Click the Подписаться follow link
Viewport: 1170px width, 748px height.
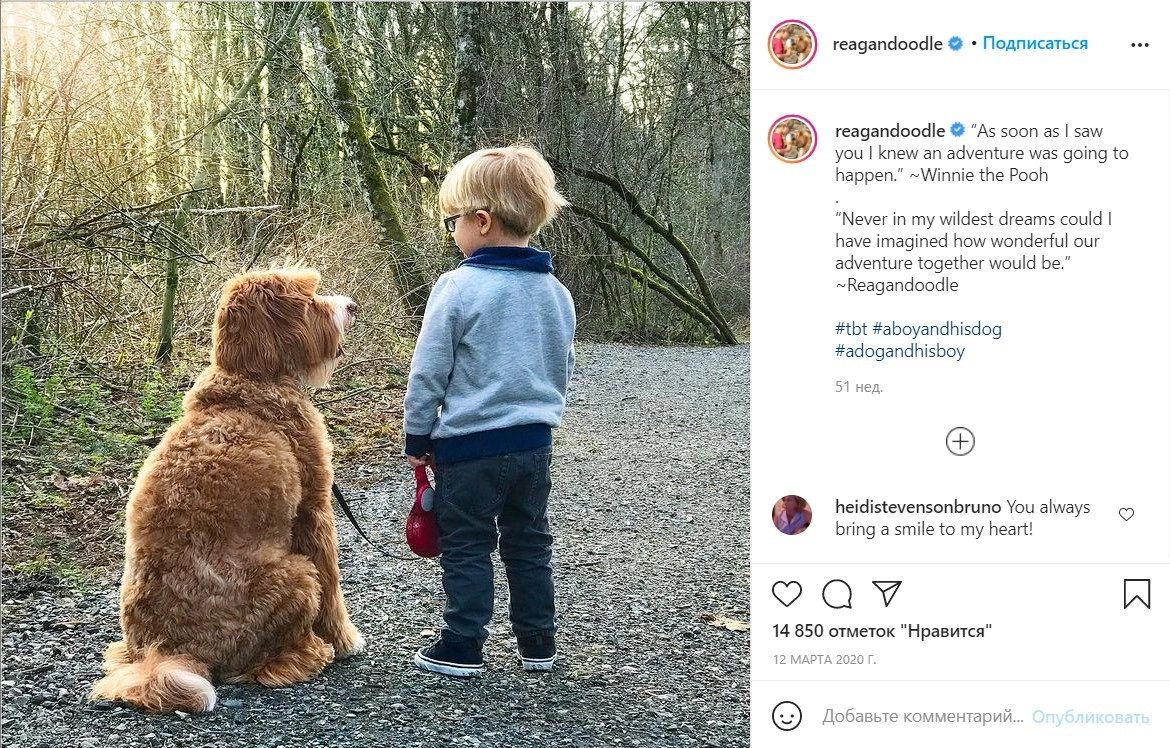tap(1035, 44)
